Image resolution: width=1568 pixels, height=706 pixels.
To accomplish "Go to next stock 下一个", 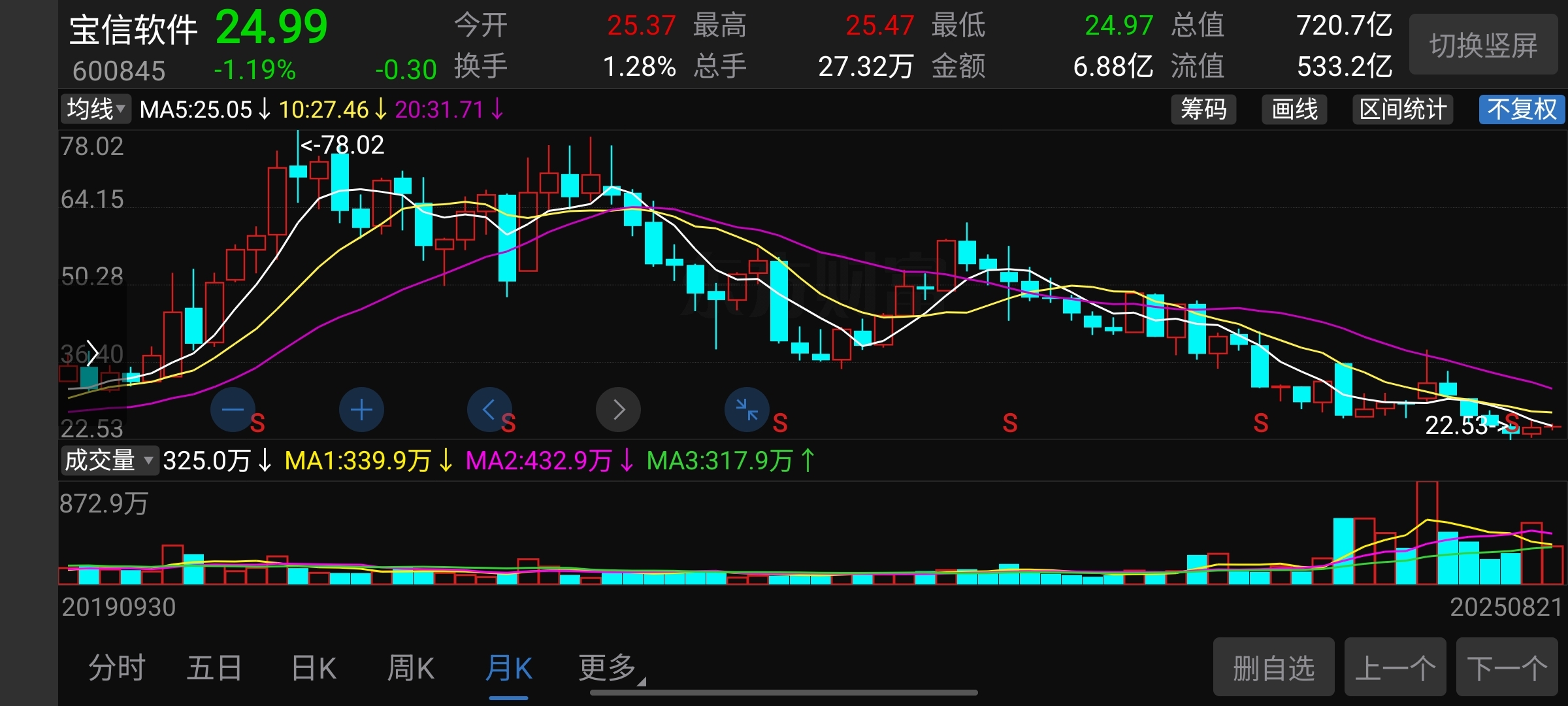I will tap(1507, 667).
